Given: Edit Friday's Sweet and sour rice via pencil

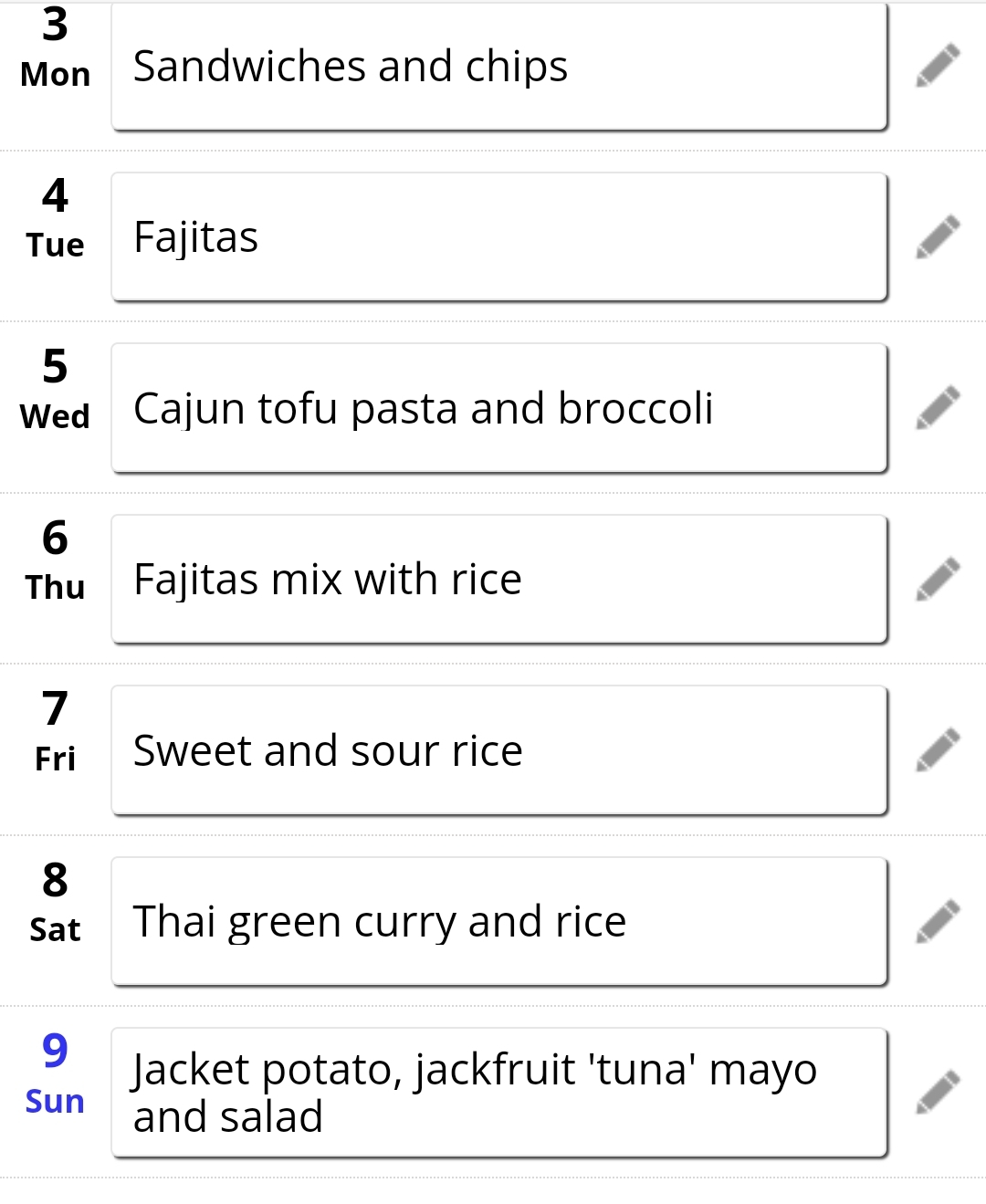Looking at the screenshot, I should click(938, 750).
